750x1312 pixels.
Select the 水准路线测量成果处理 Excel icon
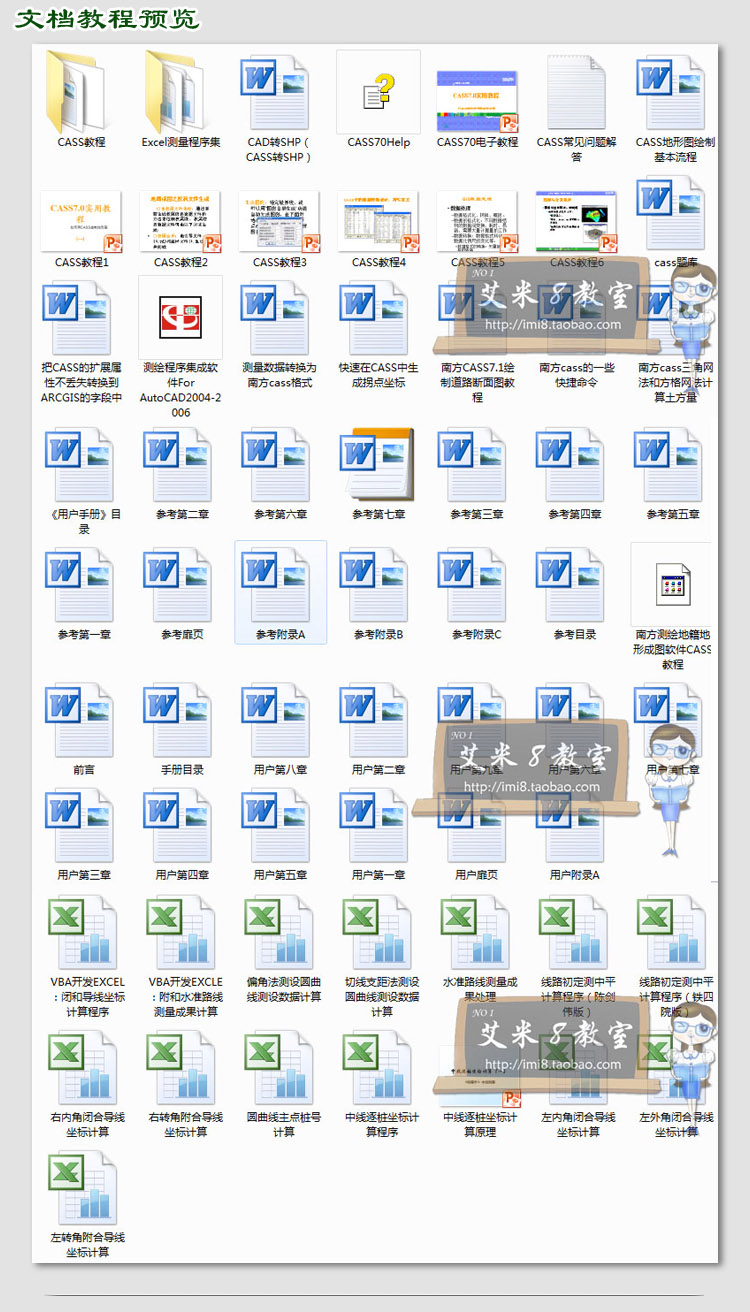(x=477, y=934)
